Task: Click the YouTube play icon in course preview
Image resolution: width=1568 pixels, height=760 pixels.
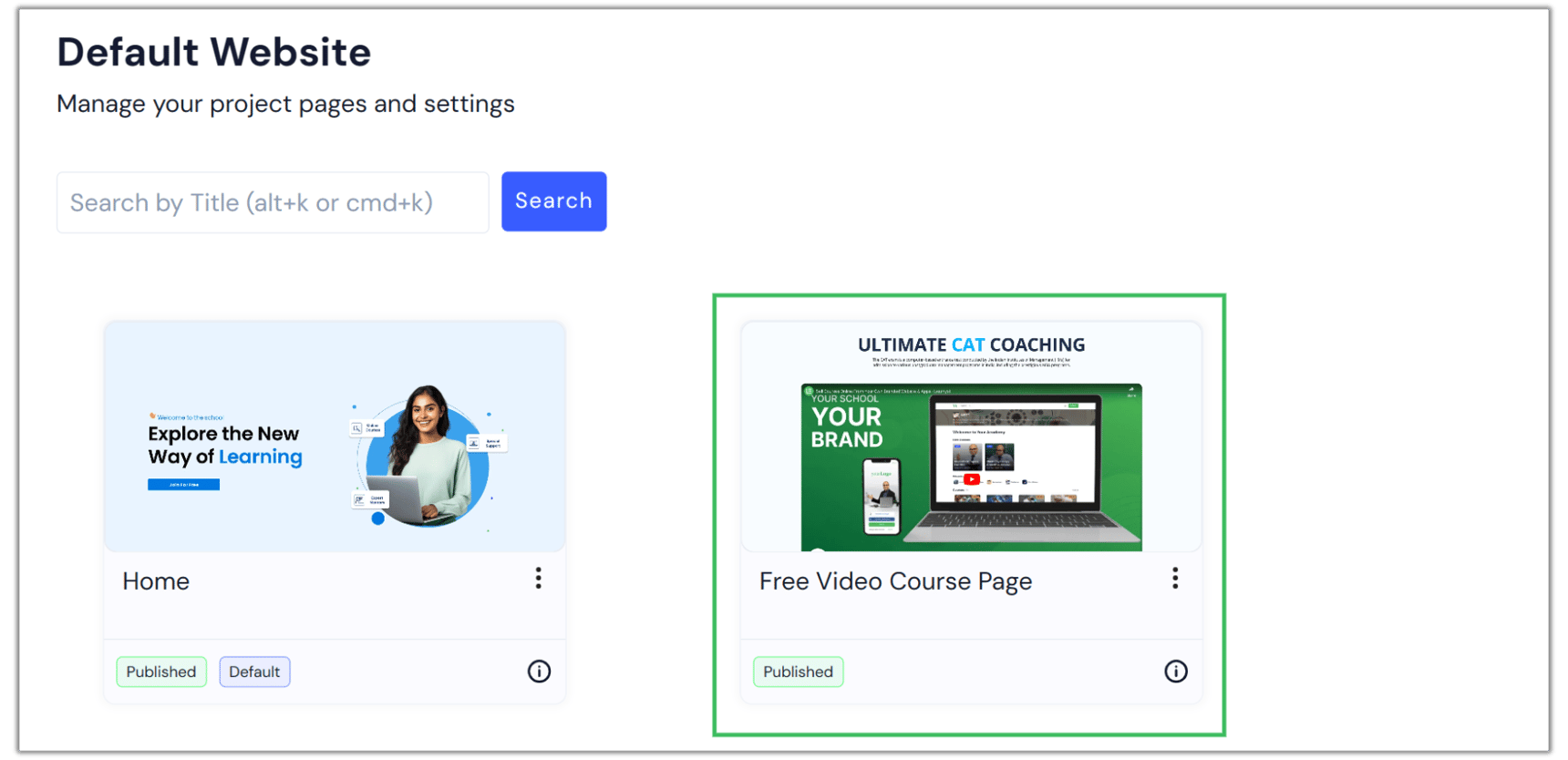Action: click(972, 479)
